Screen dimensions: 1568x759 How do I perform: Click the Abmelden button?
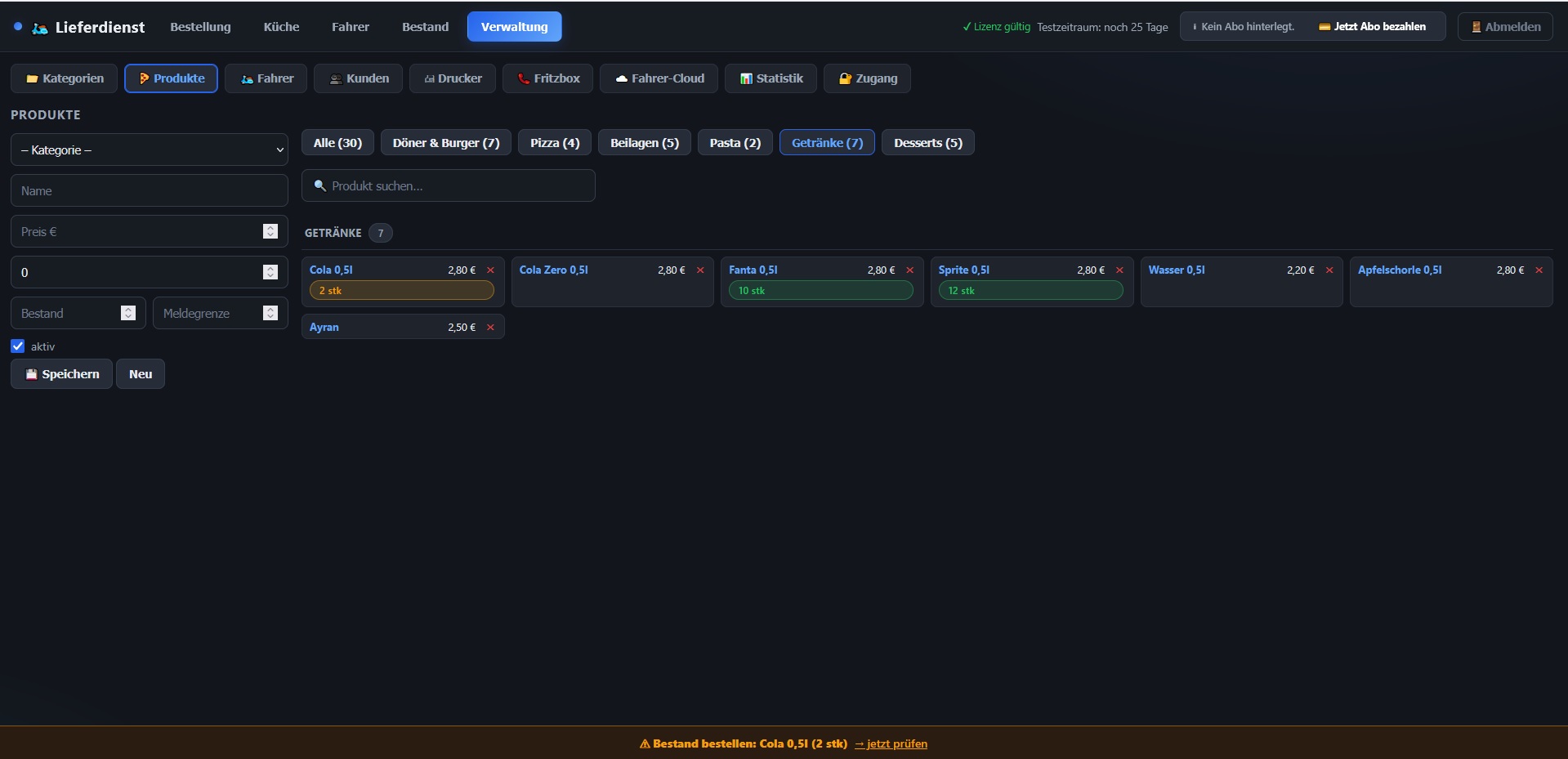[1505, 27]
